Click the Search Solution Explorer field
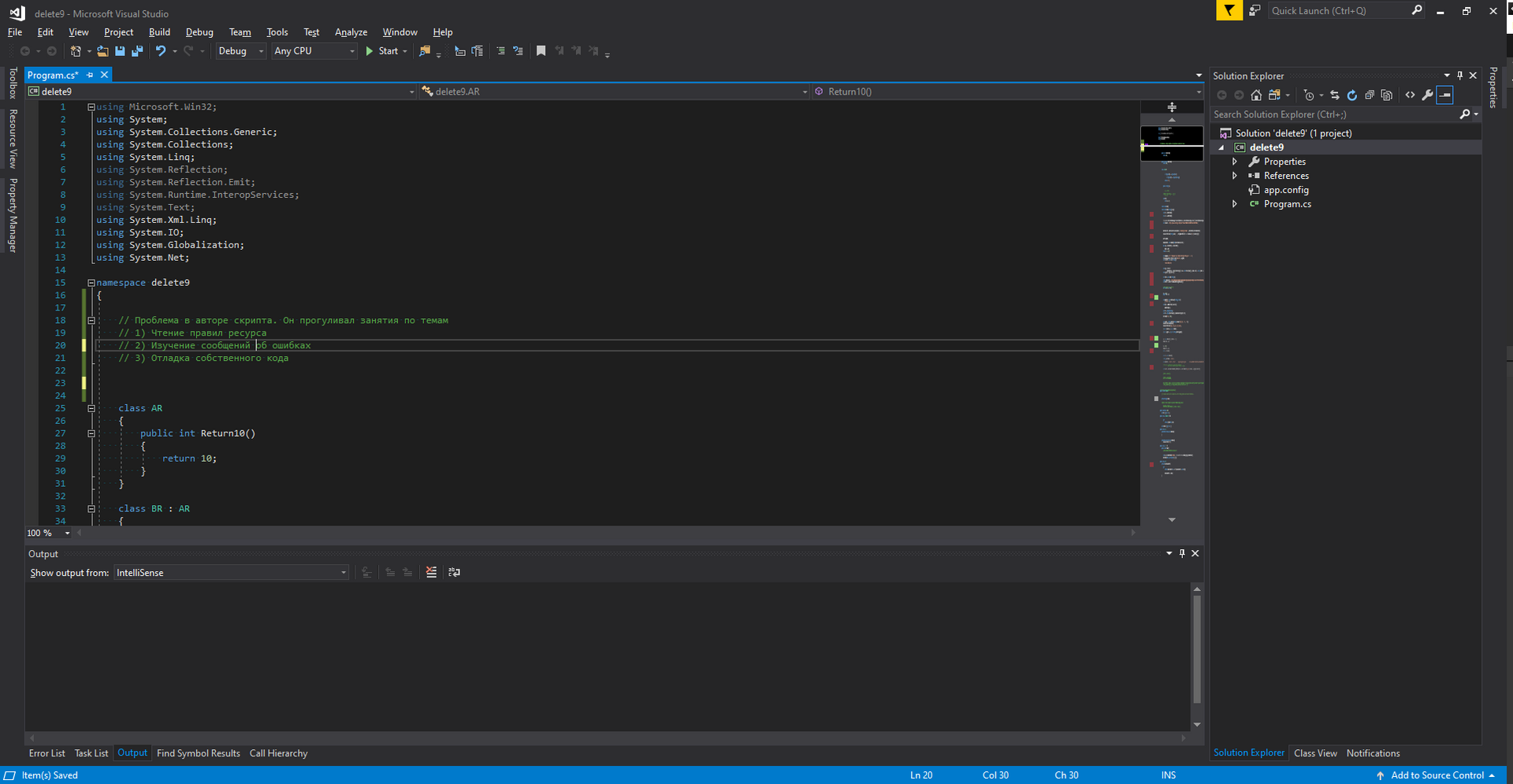The height and width of the screenshot is (784, 1513). pos(1334,115)
